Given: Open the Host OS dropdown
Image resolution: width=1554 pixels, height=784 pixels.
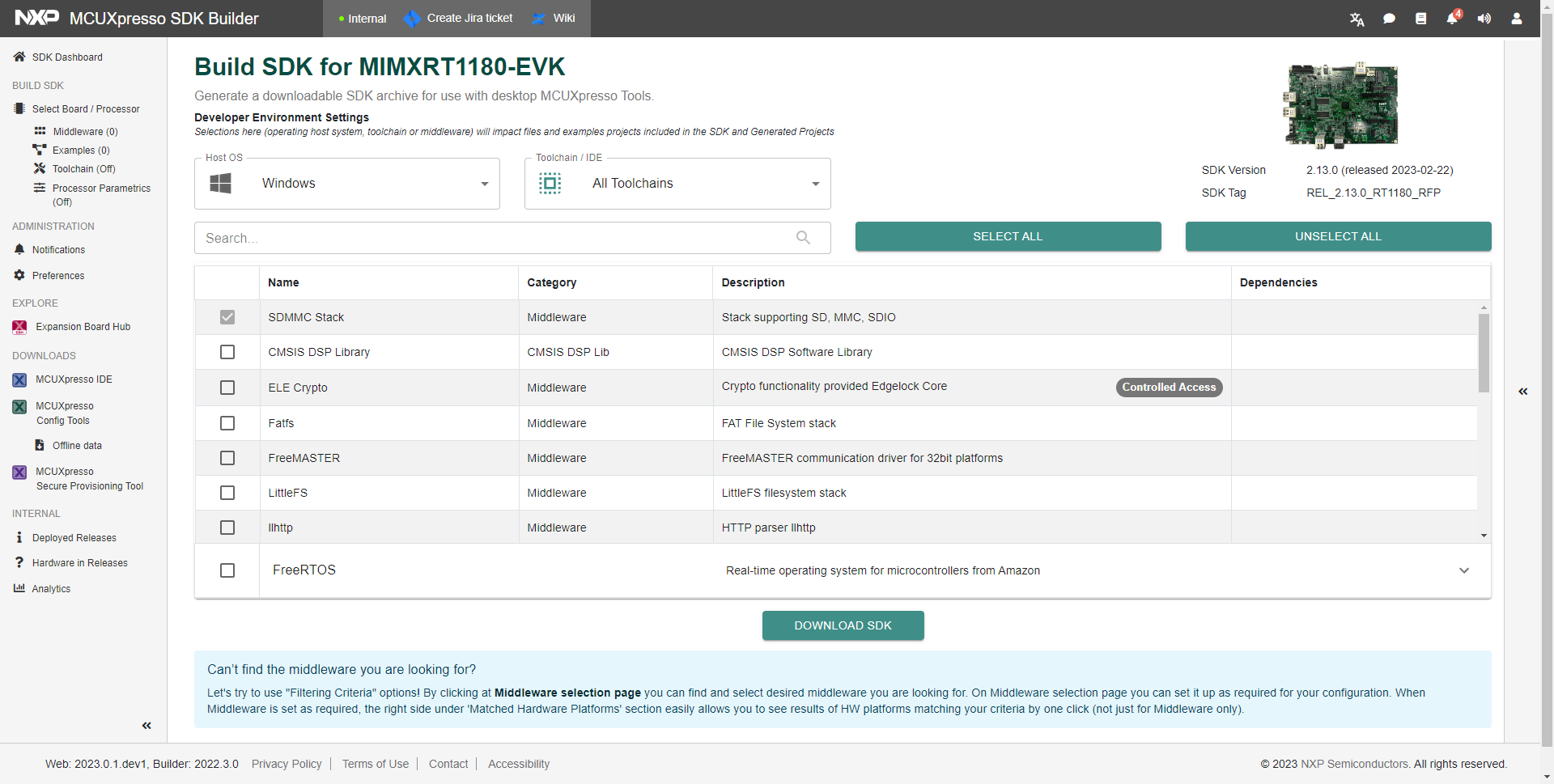Looking at the screenshot, I should tap(347, 184).
